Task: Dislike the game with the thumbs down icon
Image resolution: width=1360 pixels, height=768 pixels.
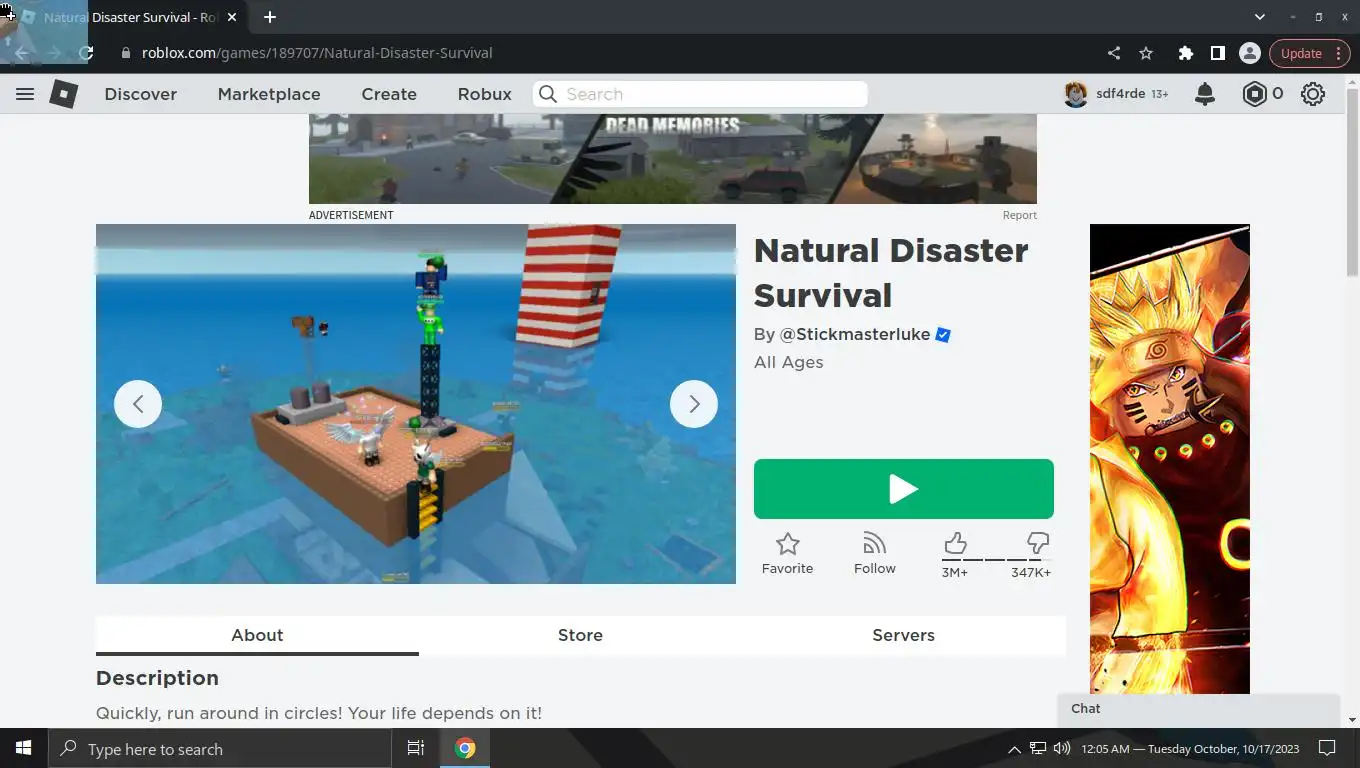Action: tap(1038, 543)
